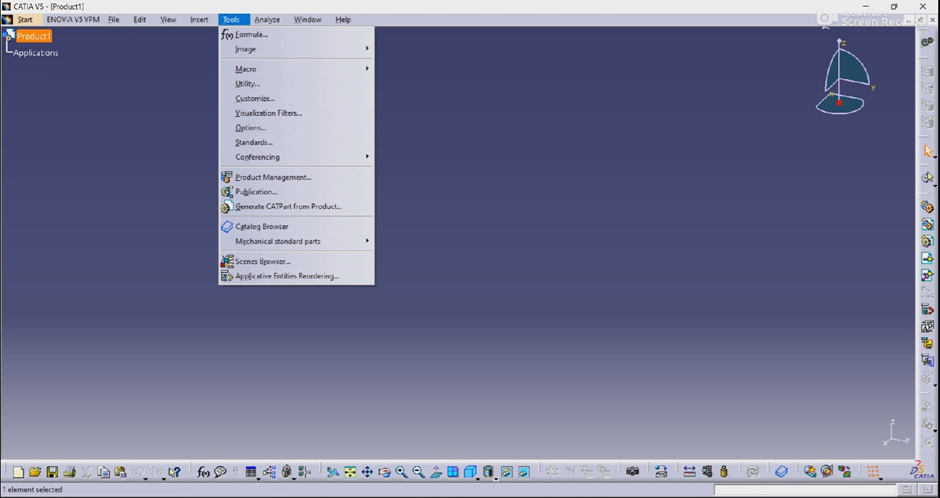Open the Start menu
Screen dimensions: 940x498
[25, 20]
